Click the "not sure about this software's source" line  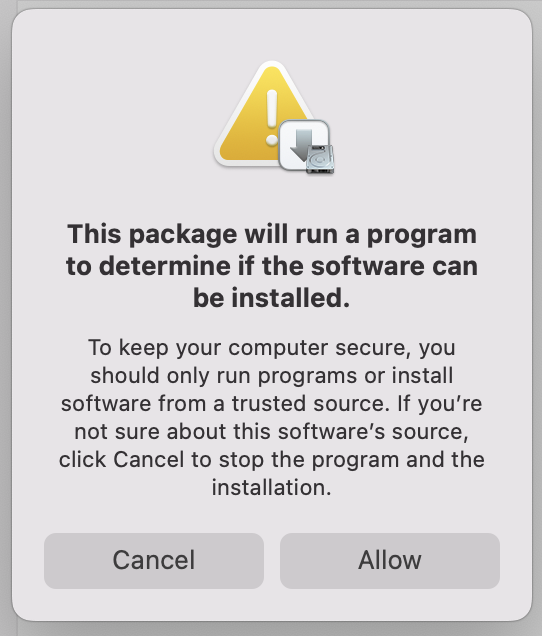click(271, 431)
